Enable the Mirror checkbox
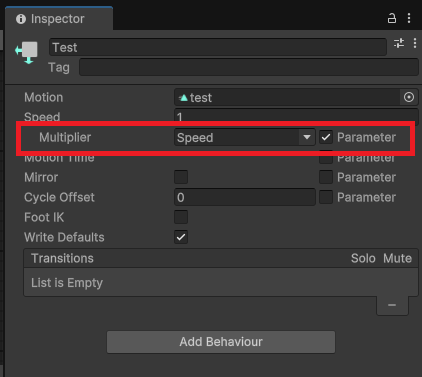422x377 pixels. coord(181,177)
